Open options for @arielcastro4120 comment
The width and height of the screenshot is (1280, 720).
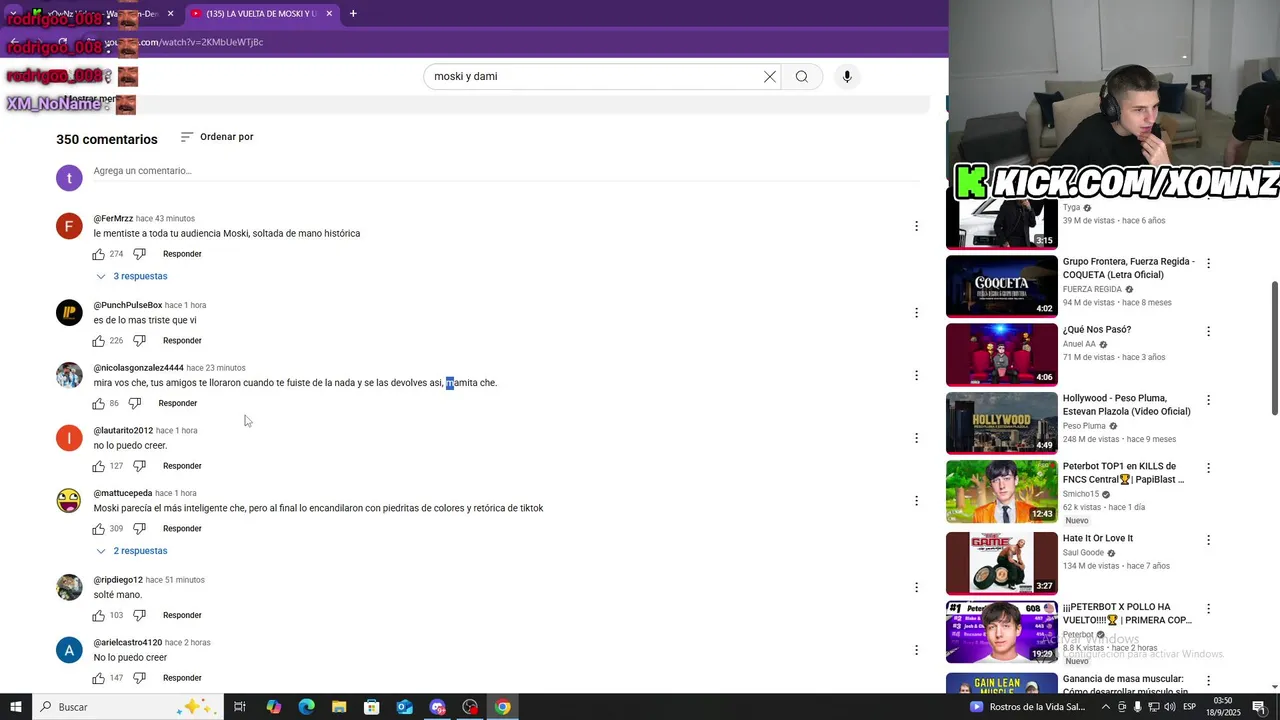pos(916,650)
